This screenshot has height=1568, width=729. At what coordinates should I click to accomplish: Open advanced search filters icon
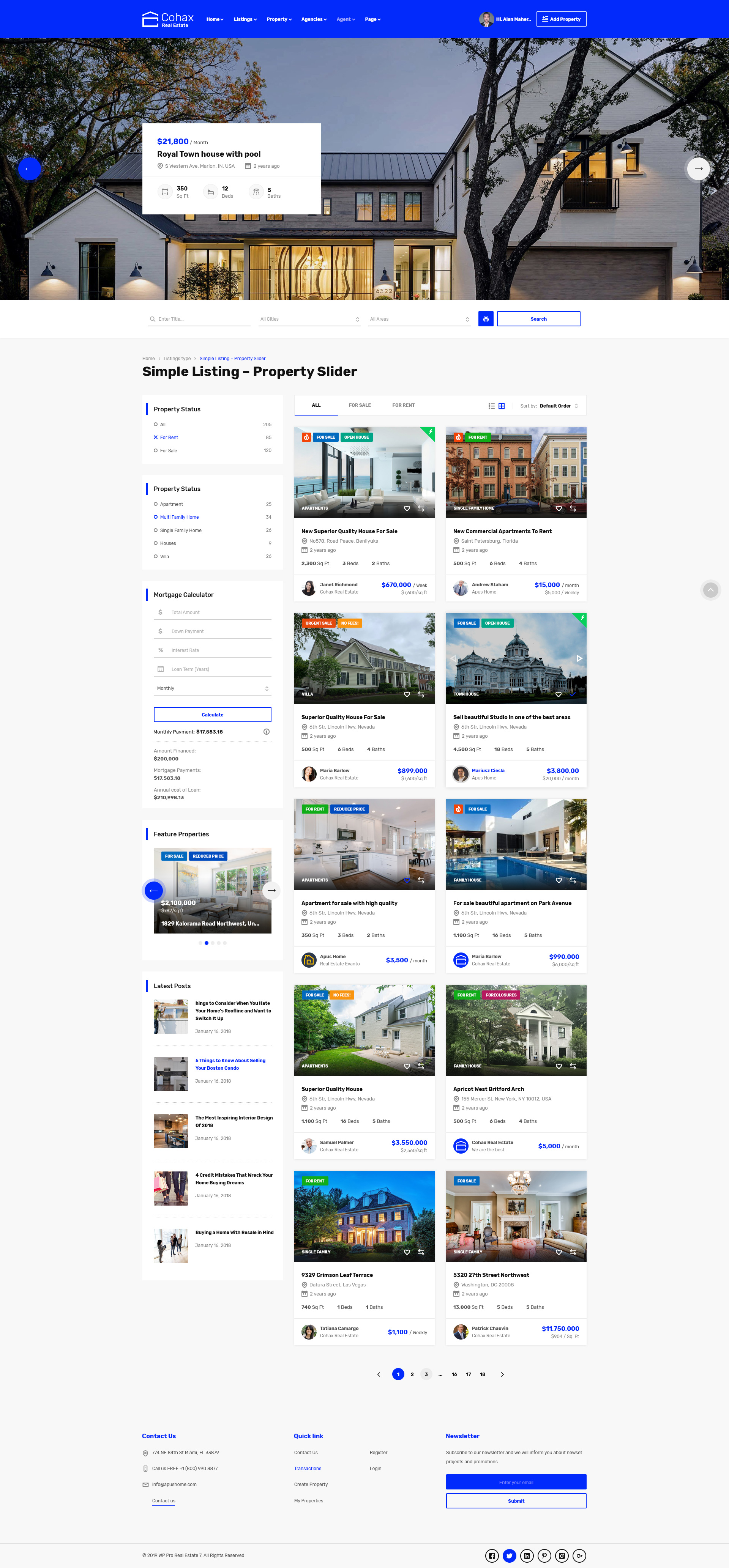(x=485, y=319)
